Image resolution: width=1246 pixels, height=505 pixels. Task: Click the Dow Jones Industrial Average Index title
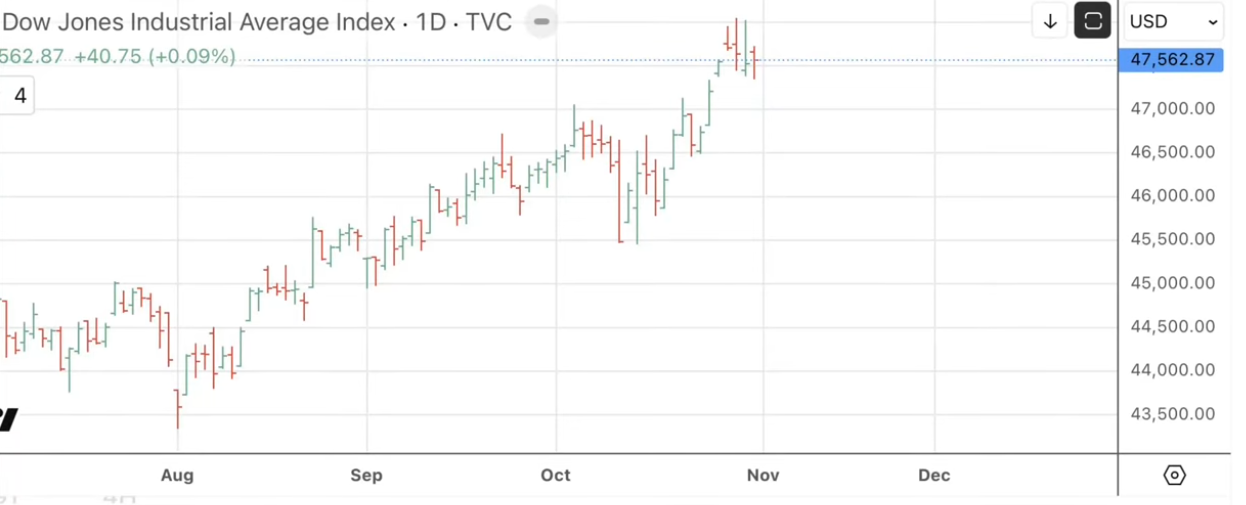click(200, 22)
